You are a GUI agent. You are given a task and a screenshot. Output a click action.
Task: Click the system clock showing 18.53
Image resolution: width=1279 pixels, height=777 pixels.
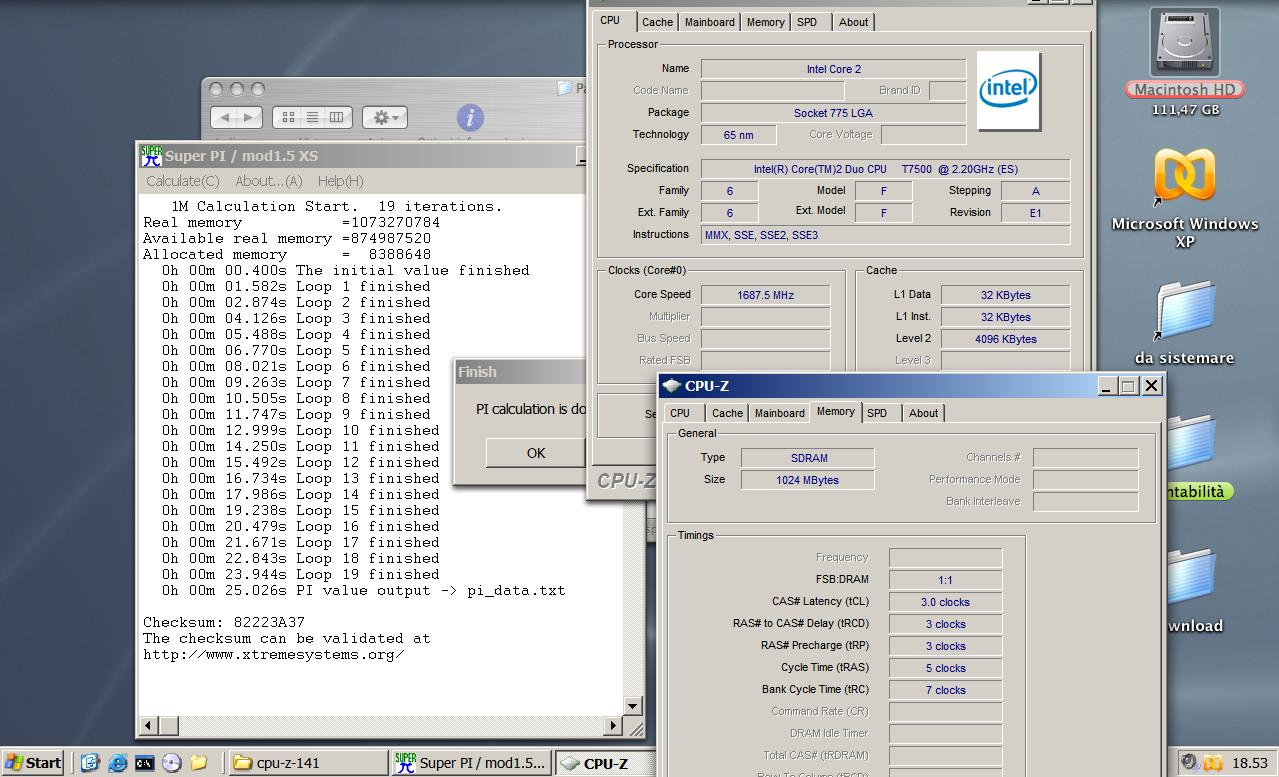[x=1249, y=763]
